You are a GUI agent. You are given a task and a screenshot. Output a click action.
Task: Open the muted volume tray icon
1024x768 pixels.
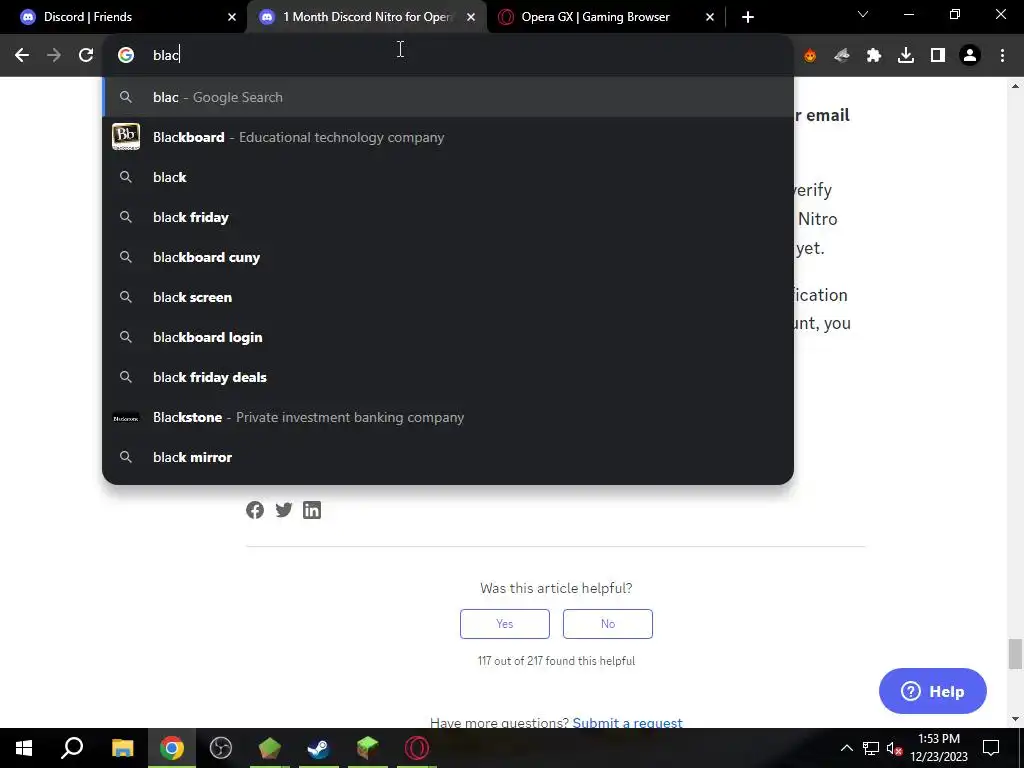tap(895, 748)
